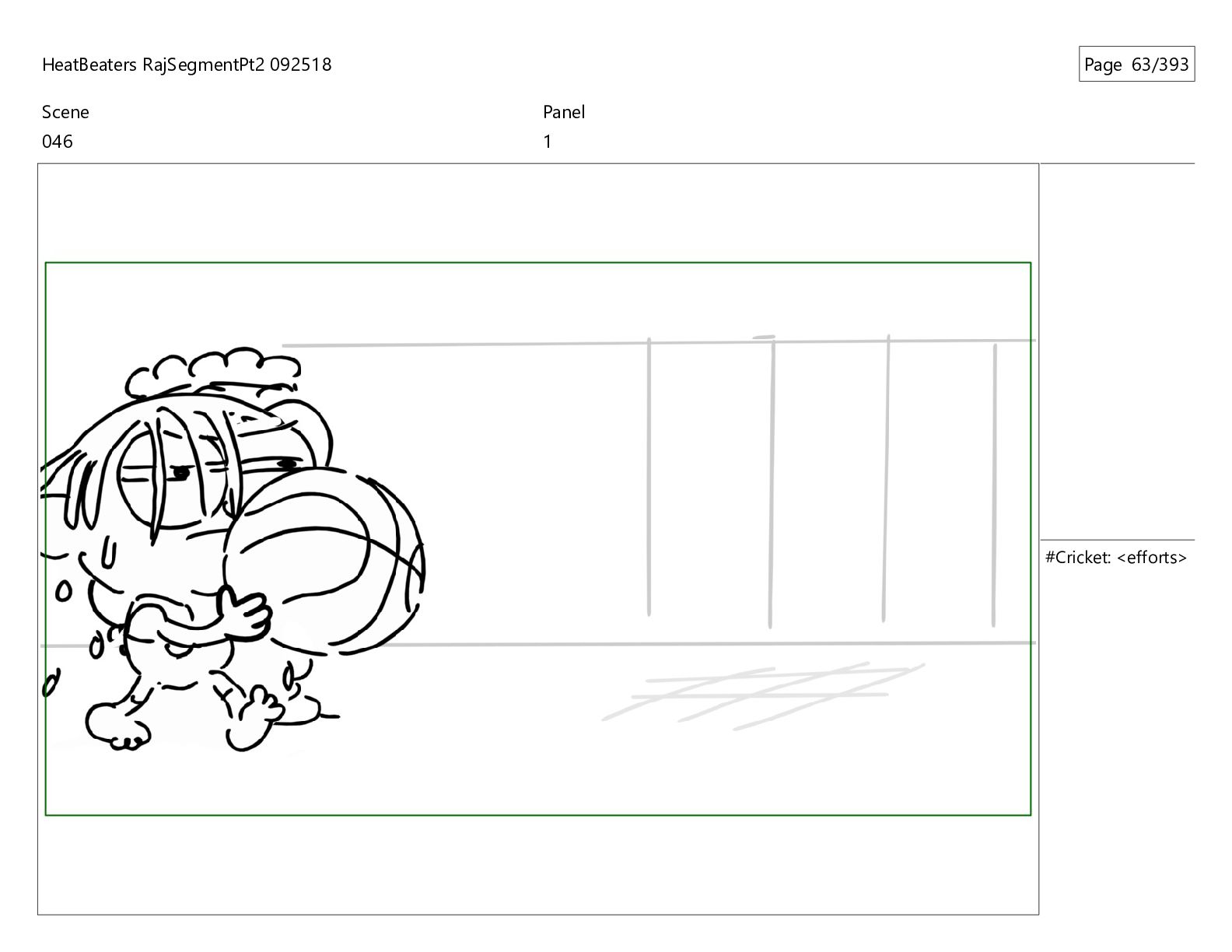Select the scene number '046'
The height and width of the screenshot is (952, 1232).
[58, 142]
